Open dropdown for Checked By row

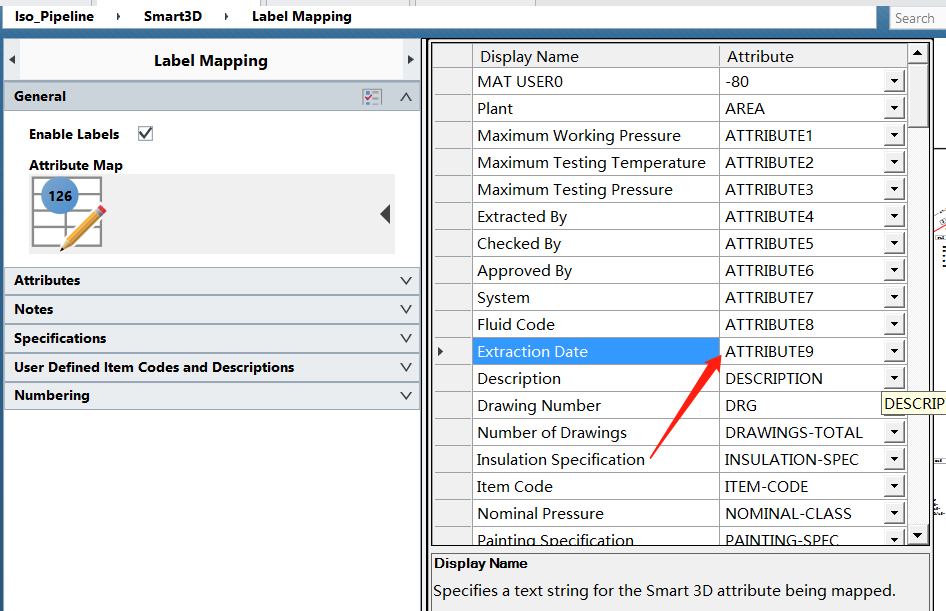point(894,243)
